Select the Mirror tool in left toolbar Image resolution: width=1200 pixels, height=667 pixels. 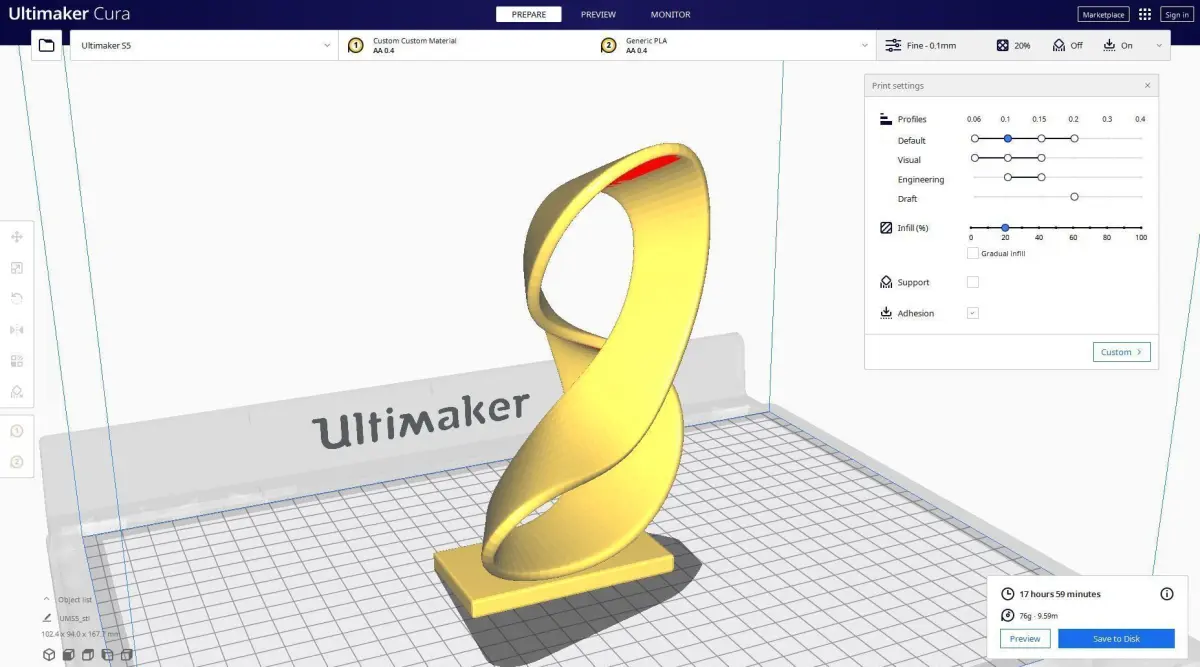pos(17,330)
